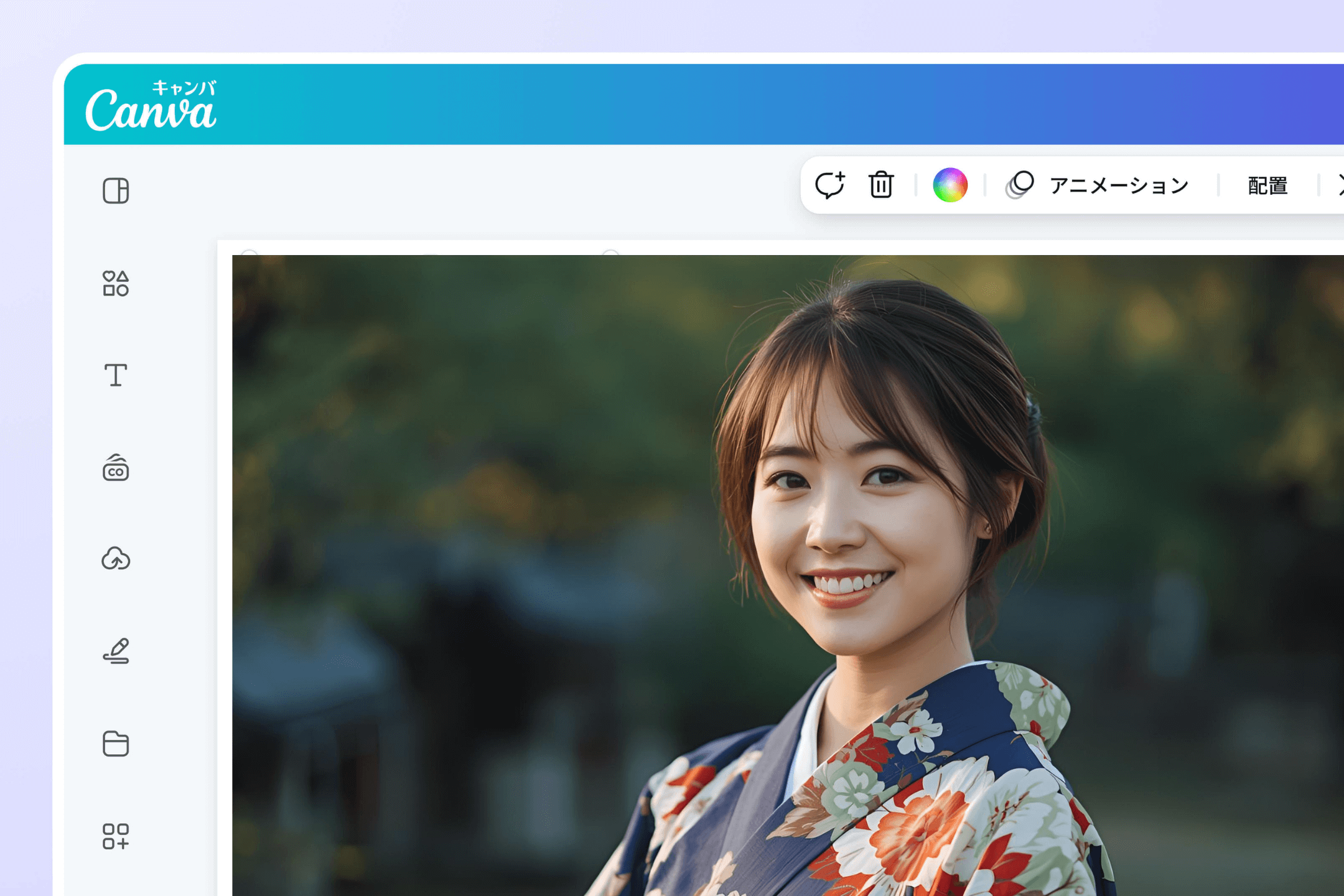Image resolution: width=1344 pixels, height=896 pixels.
Task: Open the Projects folder icon
Action: point(116,744)
